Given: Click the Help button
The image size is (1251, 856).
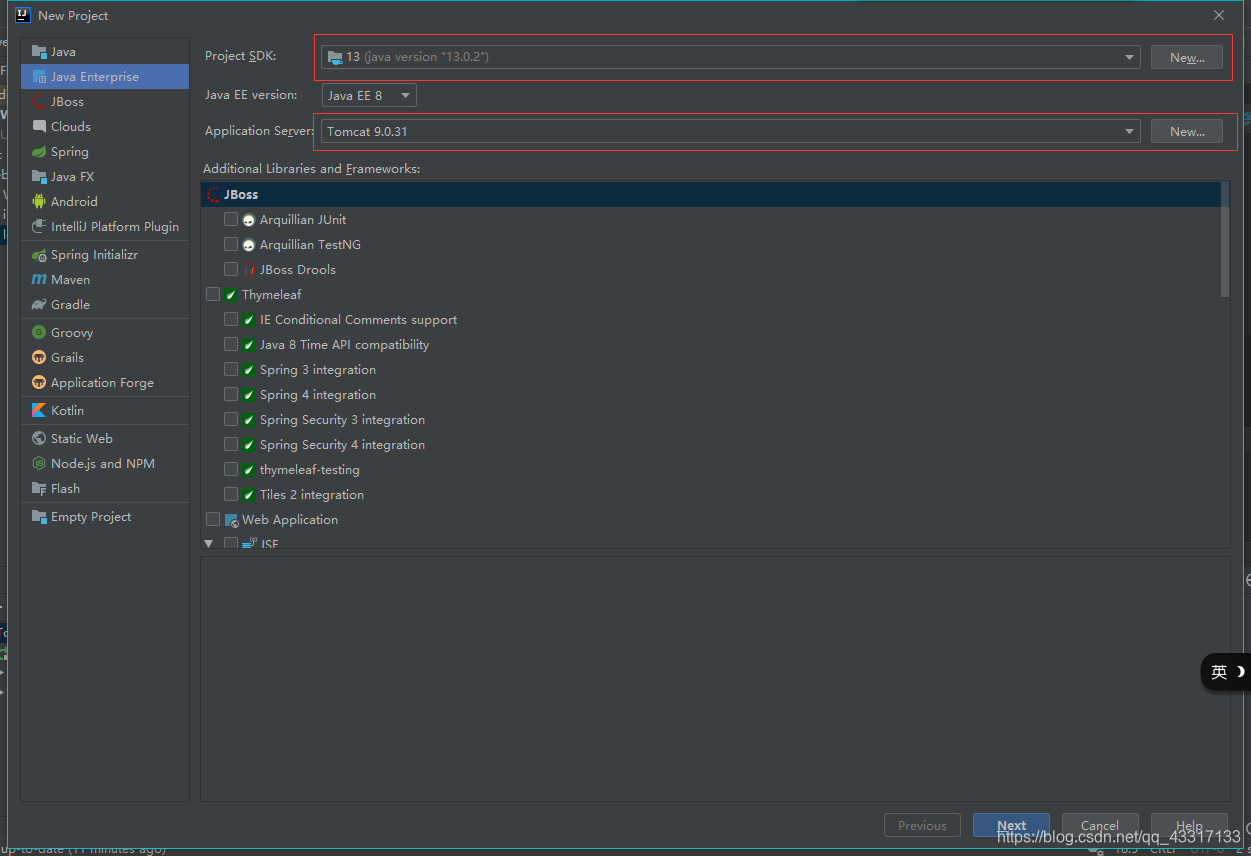Looking at the screenshot, I should pos(1189,825).
